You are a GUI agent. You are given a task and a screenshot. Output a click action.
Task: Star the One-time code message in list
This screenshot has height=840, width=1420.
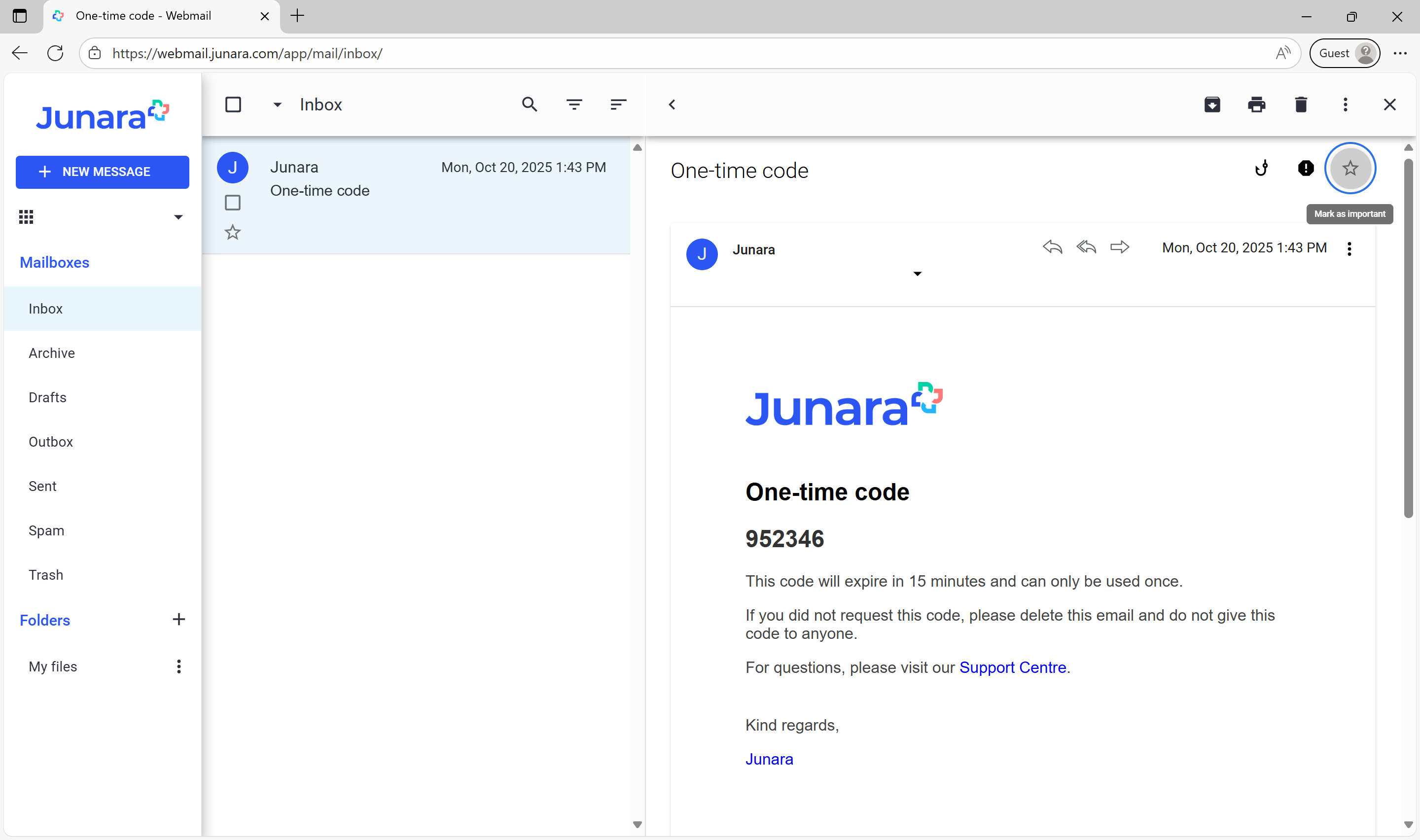(x=232, y=232)
